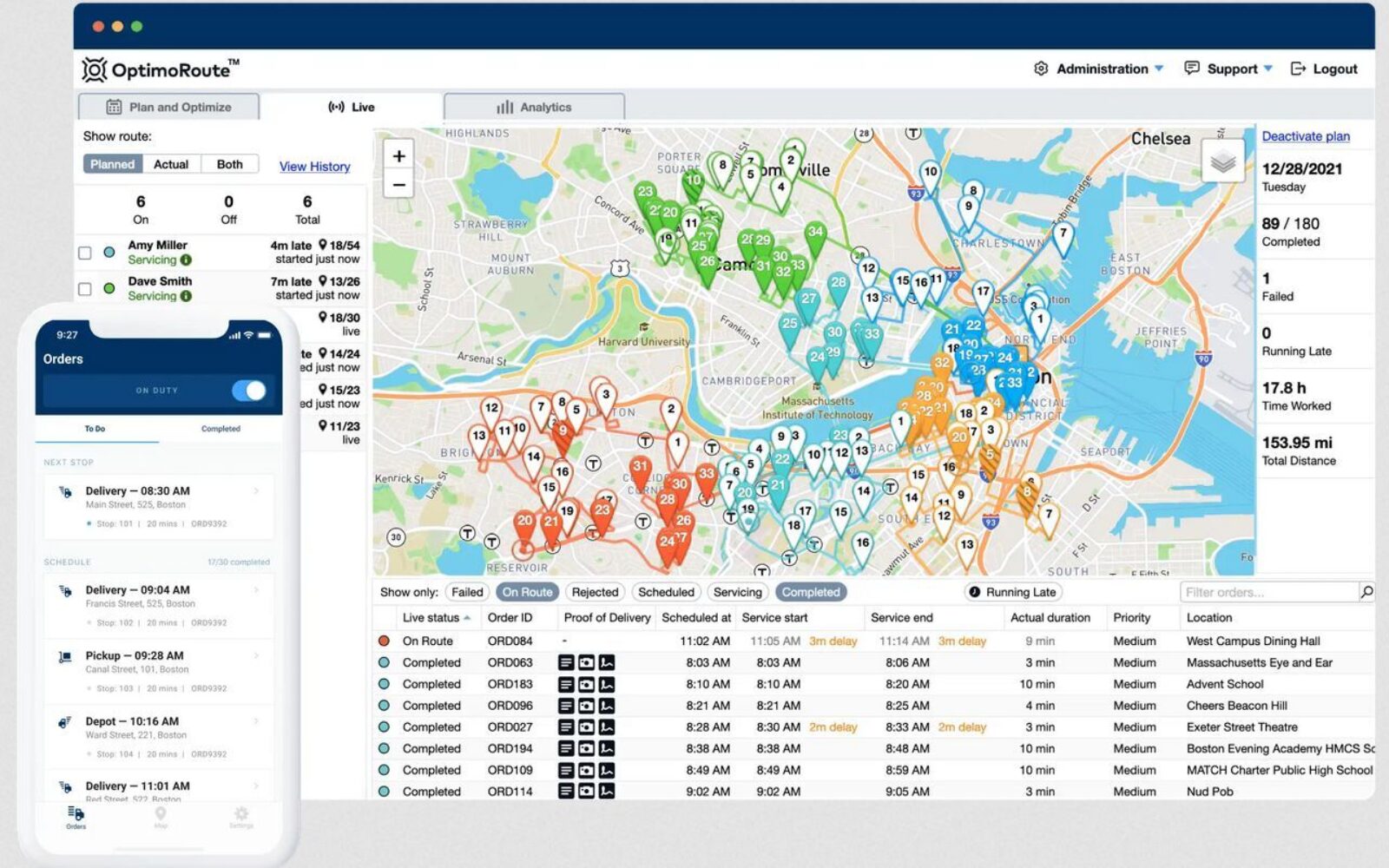Click the search magnifier beside Filter orders
1389x868 pixels.
pos(1366,592)
